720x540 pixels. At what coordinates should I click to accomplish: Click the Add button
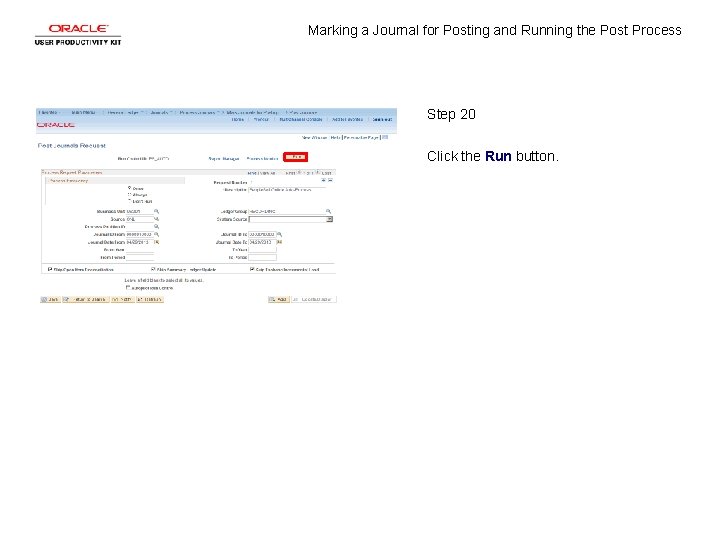click(x=279, y=299)
